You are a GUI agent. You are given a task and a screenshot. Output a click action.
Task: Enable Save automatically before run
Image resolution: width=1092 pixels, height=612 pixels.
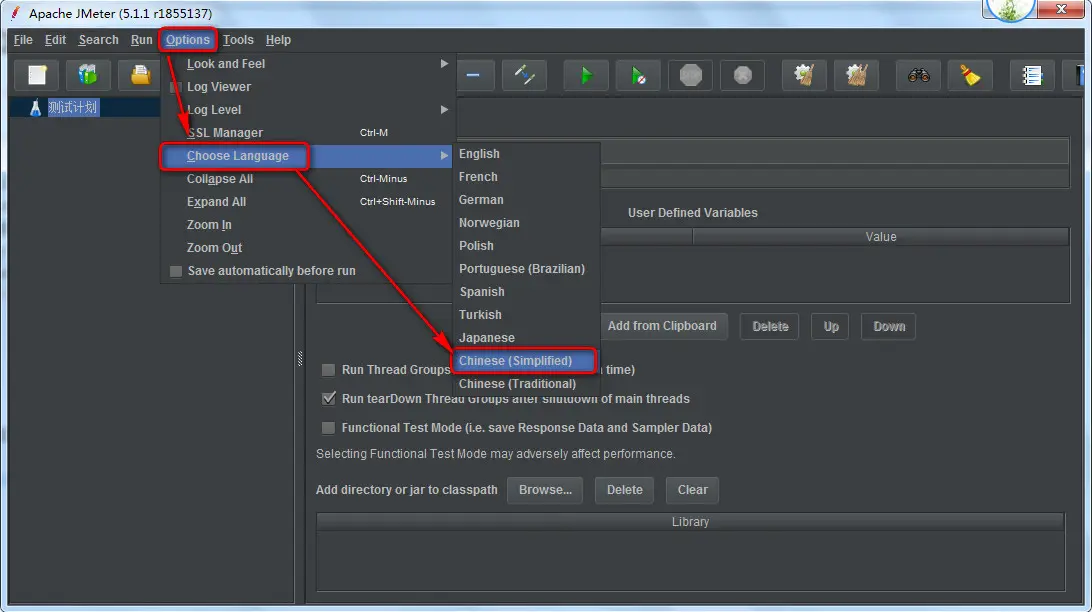(176, 271)
